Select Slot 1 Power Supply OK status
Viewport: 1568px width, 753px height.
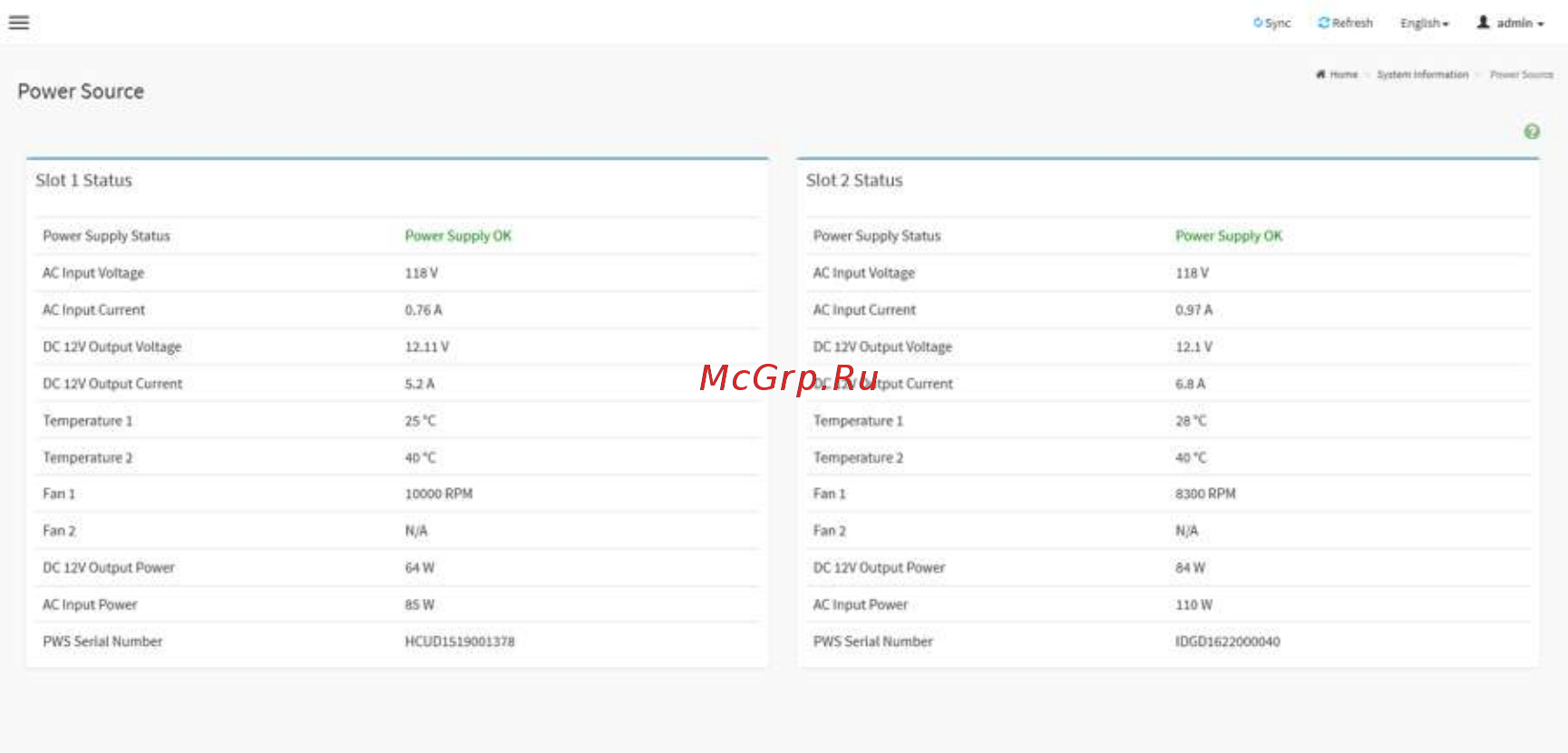[458, 236]
